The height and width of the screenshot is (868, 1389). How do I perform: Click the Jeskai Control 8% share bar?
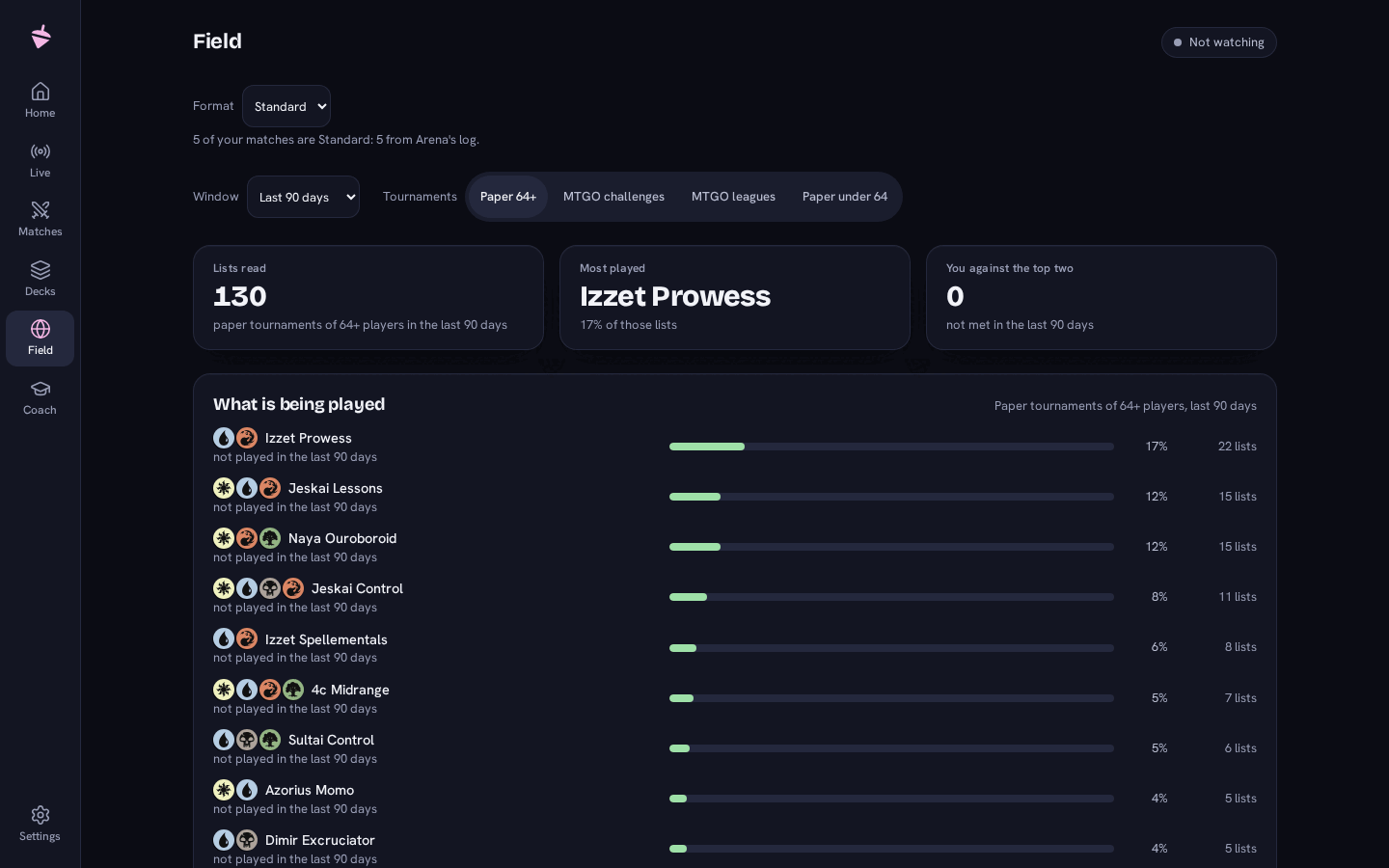pyautogui.click(x=891, y=597)
